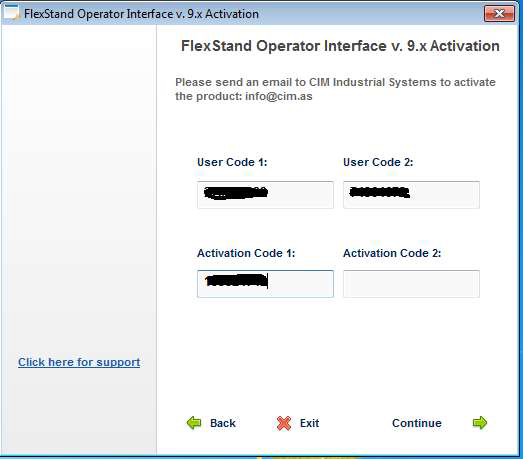Screen dimensions: 523x459
Task: Go back using the Back label
Action: click(223, 423)
